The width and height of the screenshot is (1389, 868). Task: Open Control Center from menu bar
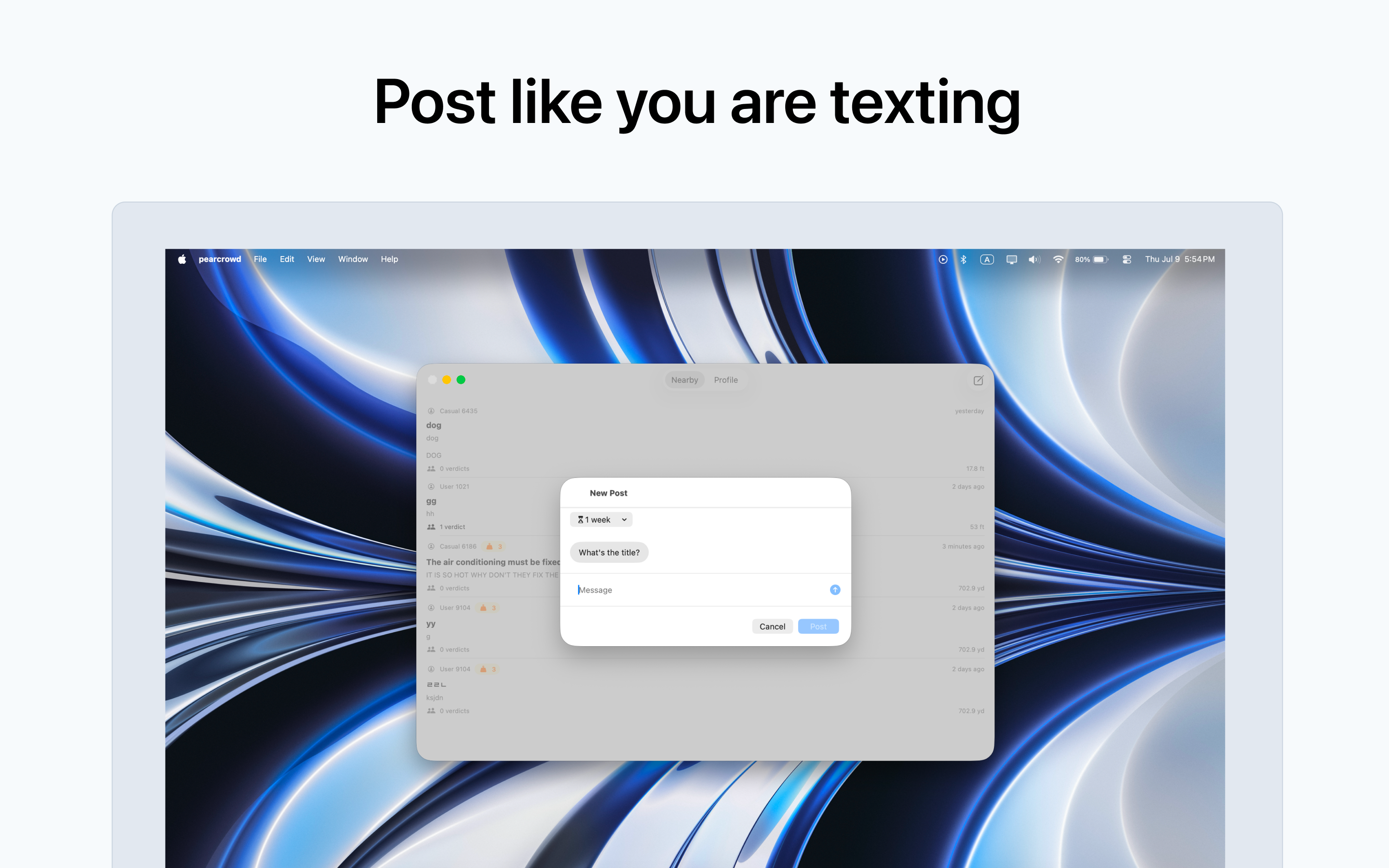click(x=1127, y=259)
